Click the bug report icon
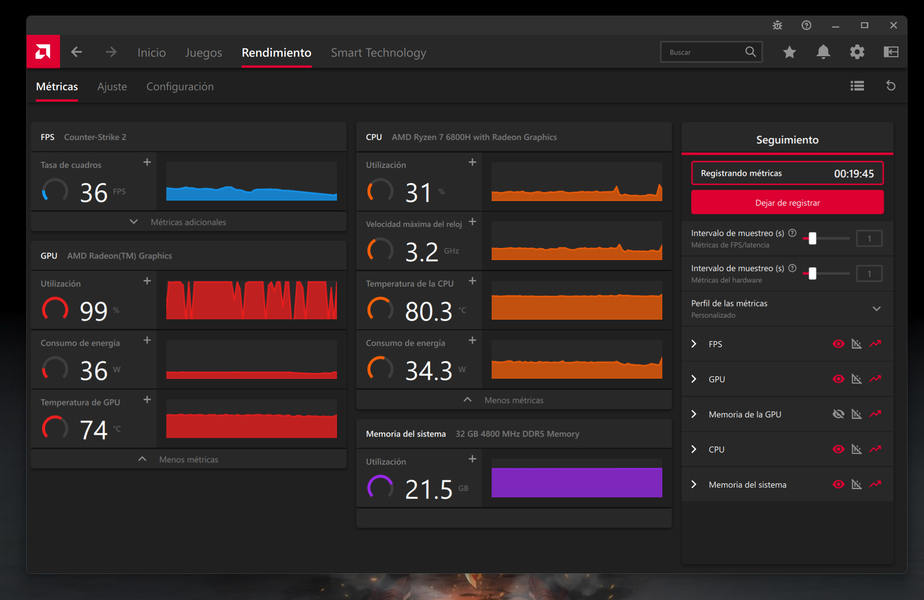The width and height of the screenshot is (924, 600). [x=778, y=25]
